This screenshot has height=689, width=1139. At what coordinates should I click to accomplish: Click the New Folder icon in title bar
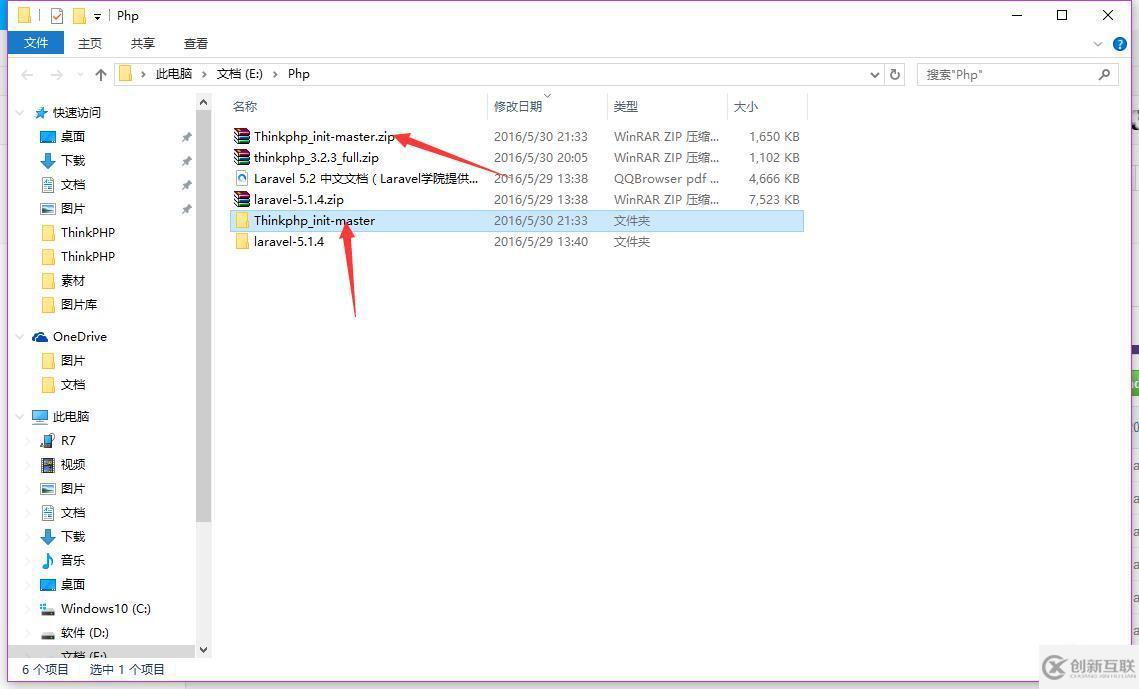click(78, 15)
